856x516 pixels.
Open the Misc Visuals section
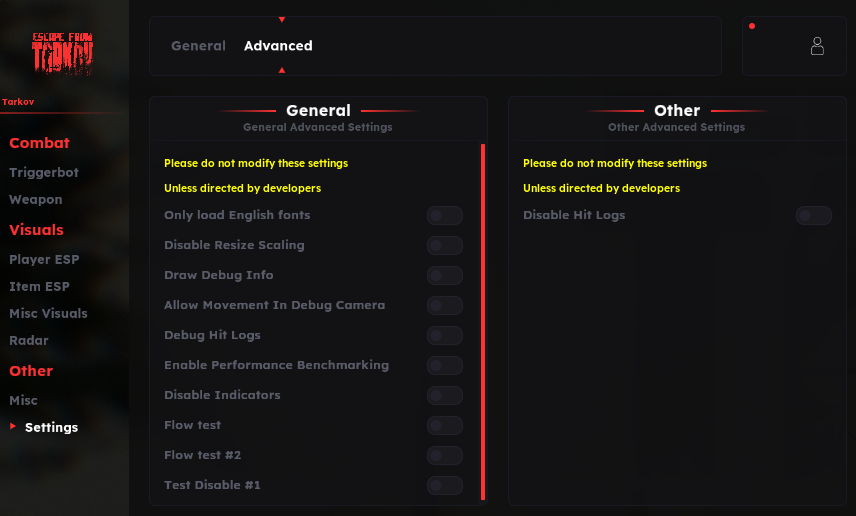point(48,313)
